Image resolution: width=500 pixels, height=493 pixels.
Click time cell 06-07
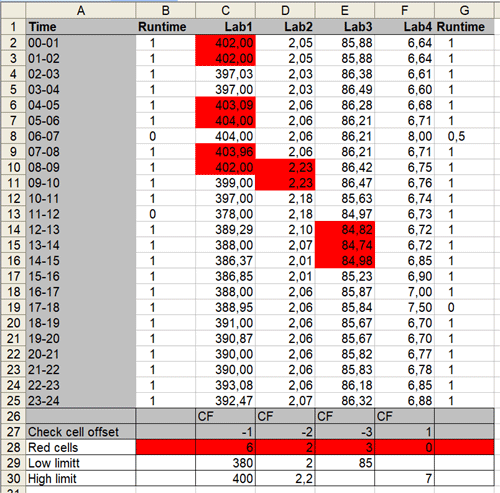(81, 136)
